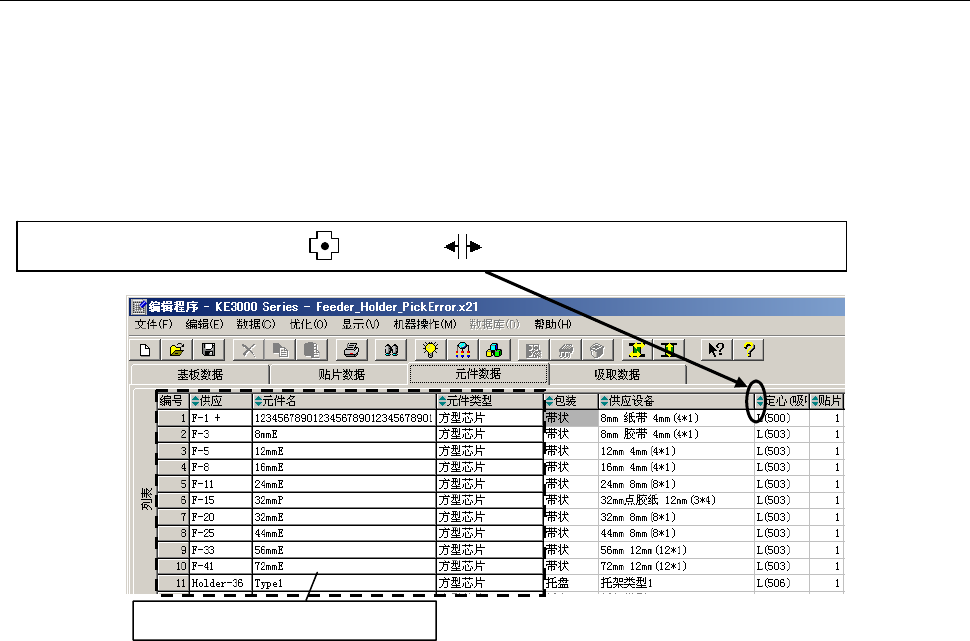Click the Print toolbar icon

(351, 350)
